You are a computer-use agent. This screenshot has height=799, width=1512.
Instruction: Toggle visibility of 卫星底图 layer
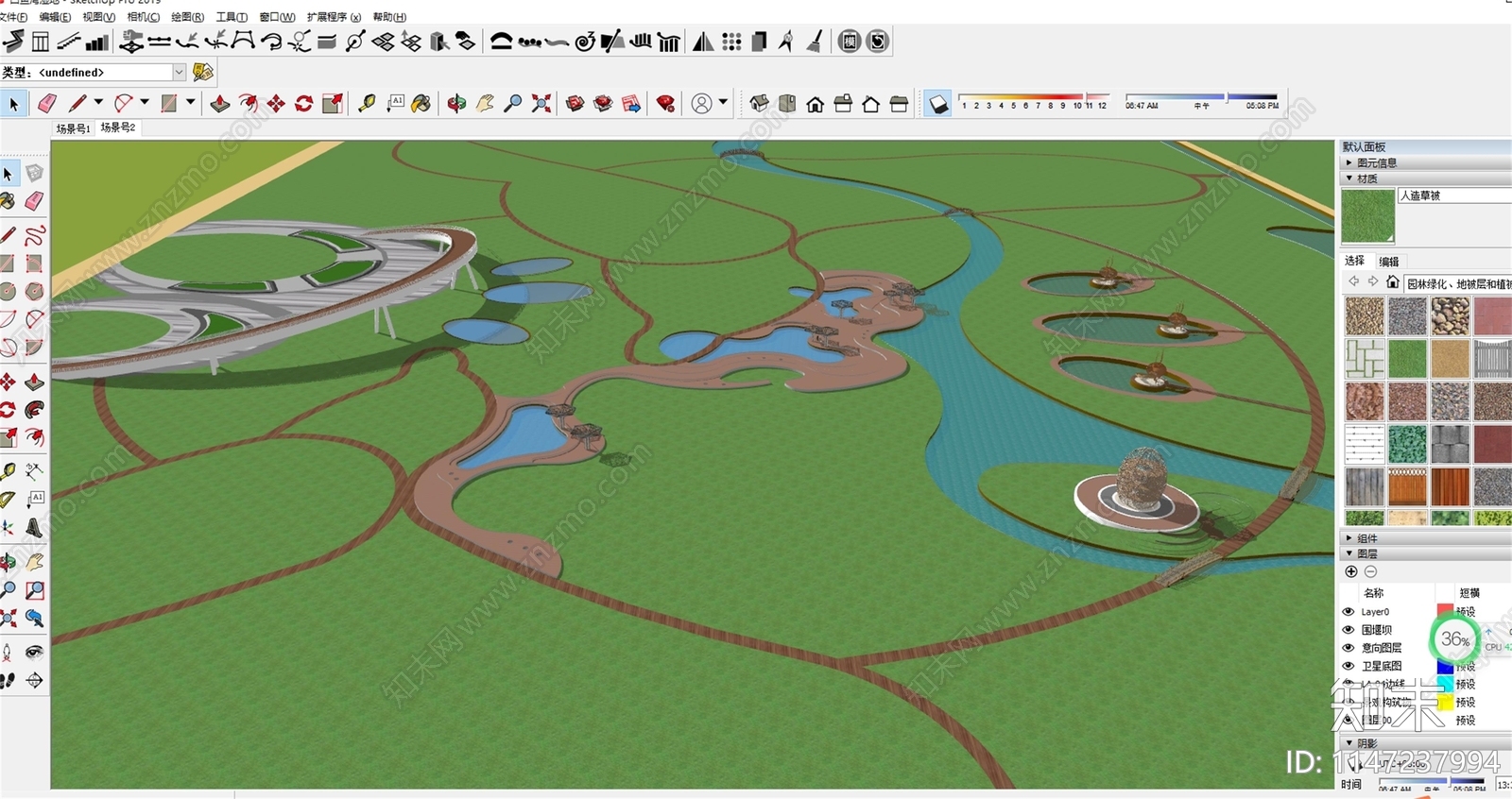click(1349, 666)
